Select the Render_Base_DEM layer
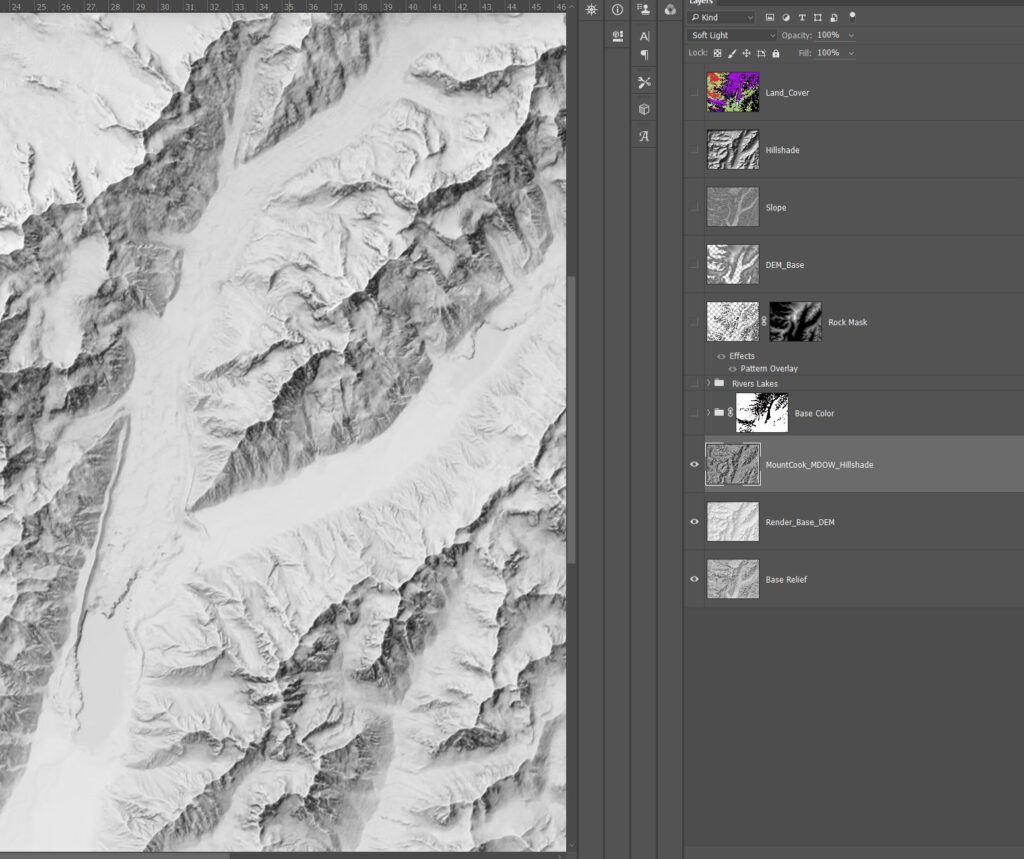Screen dimensions: 1024x859 click(800, 522)
